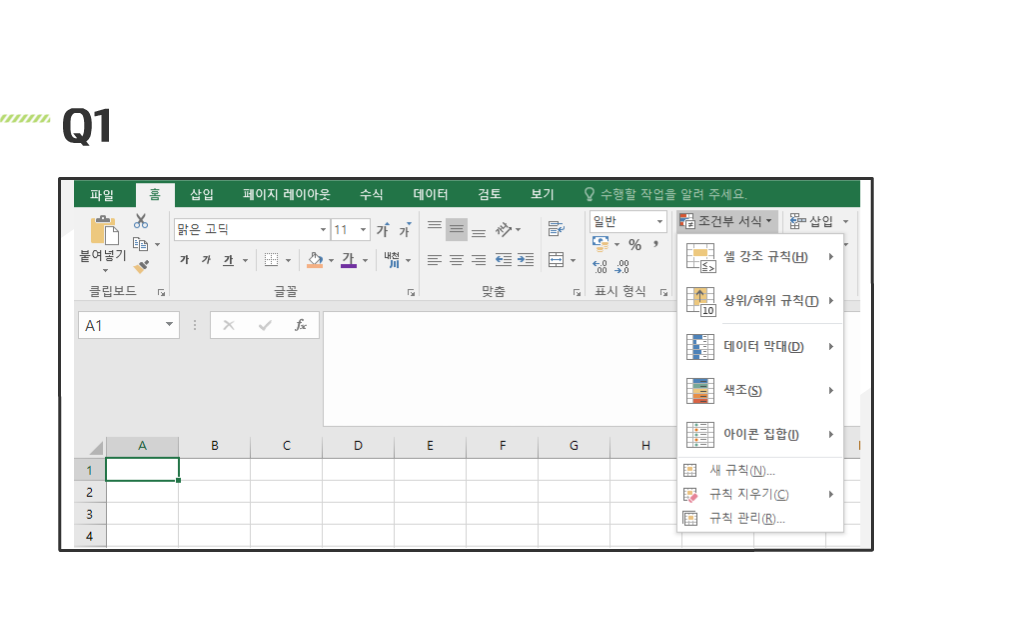This screenshot has height=640, width=1024.
Task: Open the font color dropdown arrow
Action: point(365,261)
